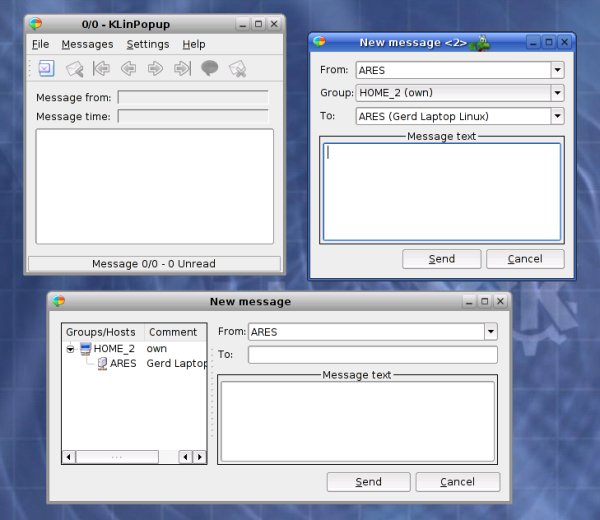Click the From field text ARES in New message <2>
600x520 pixels.
pyautogui.click(x=372, y=70)
